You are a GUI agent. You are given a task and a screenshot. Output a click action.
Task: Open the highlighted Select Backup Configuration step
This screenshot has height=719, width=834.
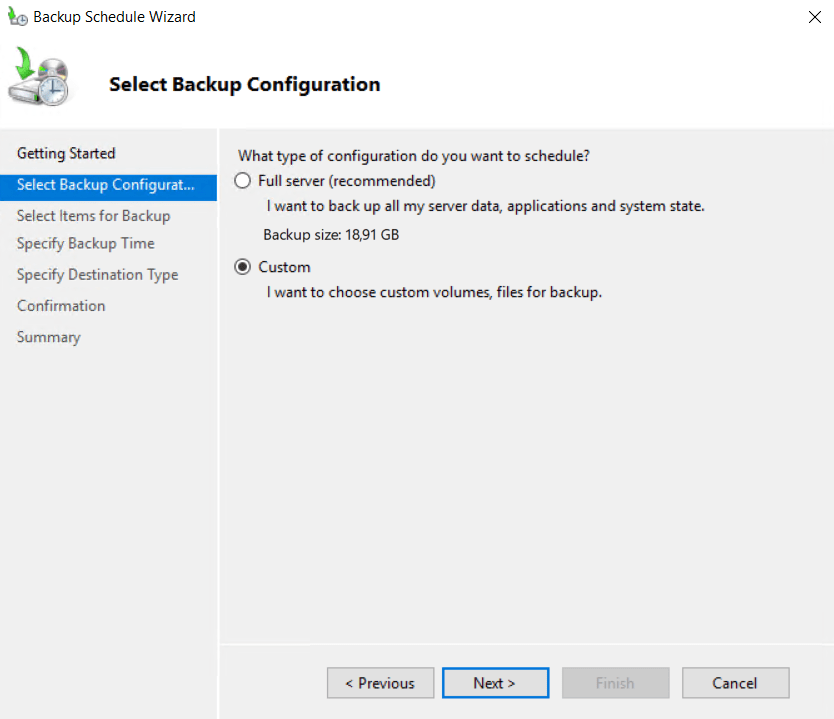pos(105,185)
